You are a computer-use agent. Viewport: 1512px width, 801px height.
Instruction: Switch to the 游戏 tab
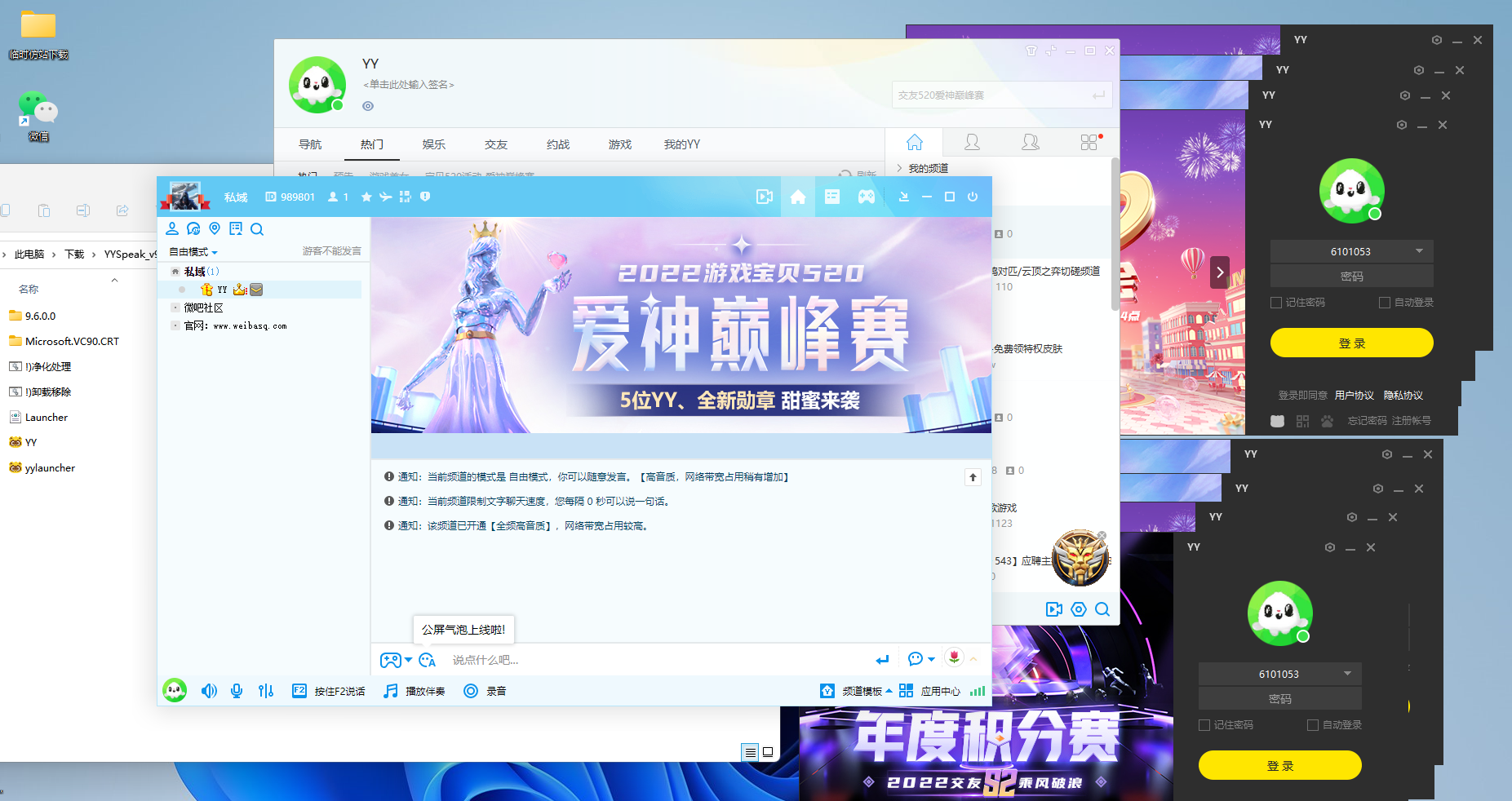620,144
